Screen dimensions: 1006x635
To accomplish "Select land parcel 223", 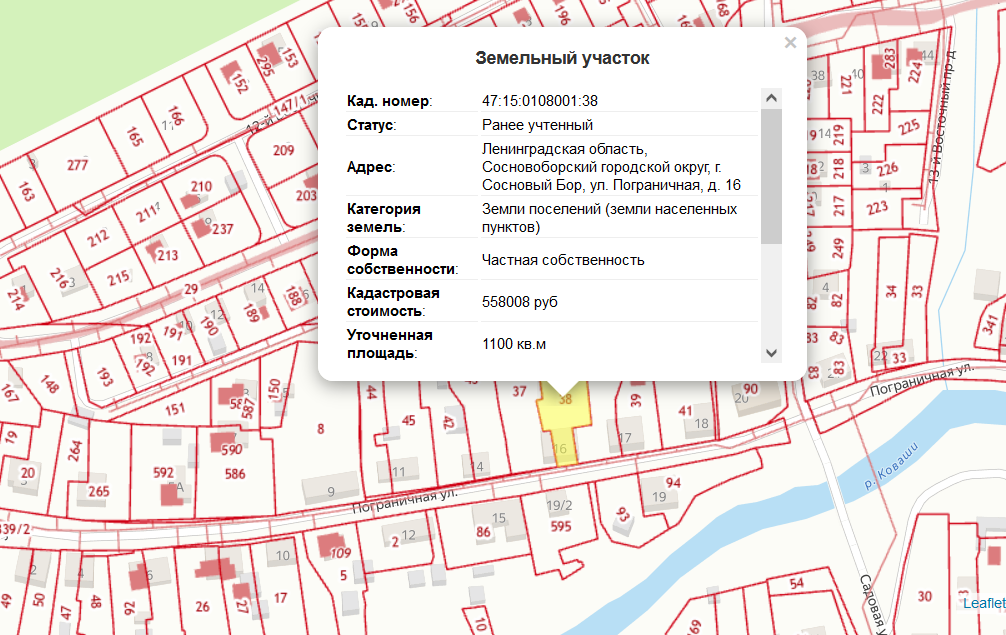I will [878, 208].
